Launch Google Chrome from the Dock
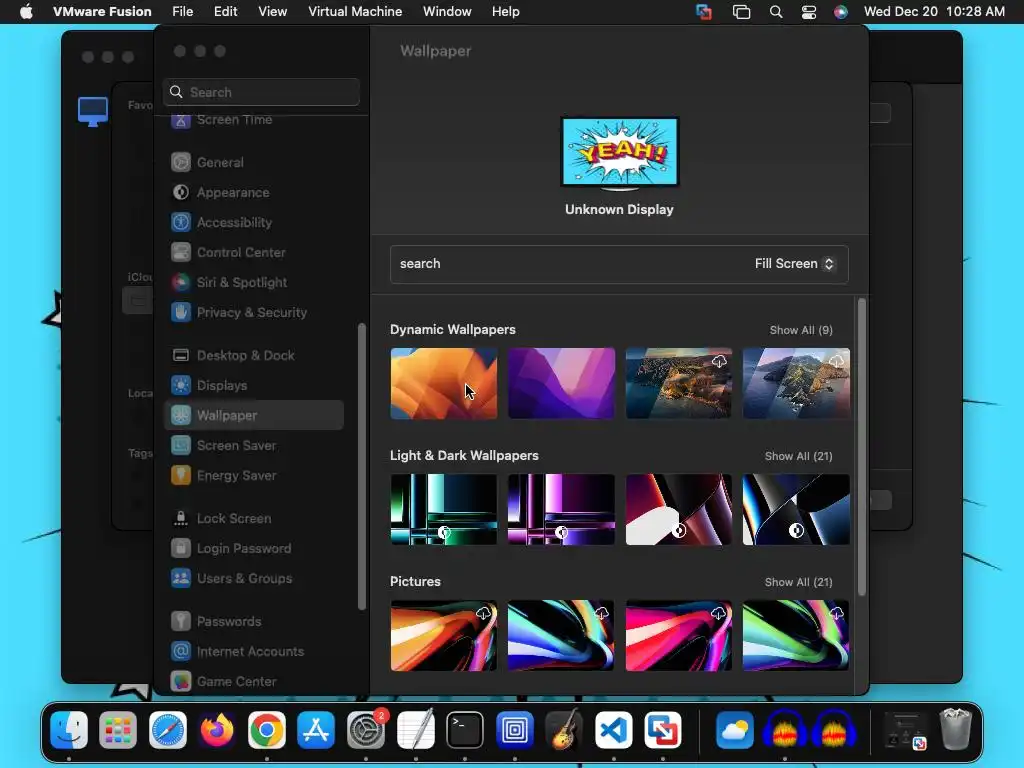This screenshot has width=1024, height=768. [266, 729]
